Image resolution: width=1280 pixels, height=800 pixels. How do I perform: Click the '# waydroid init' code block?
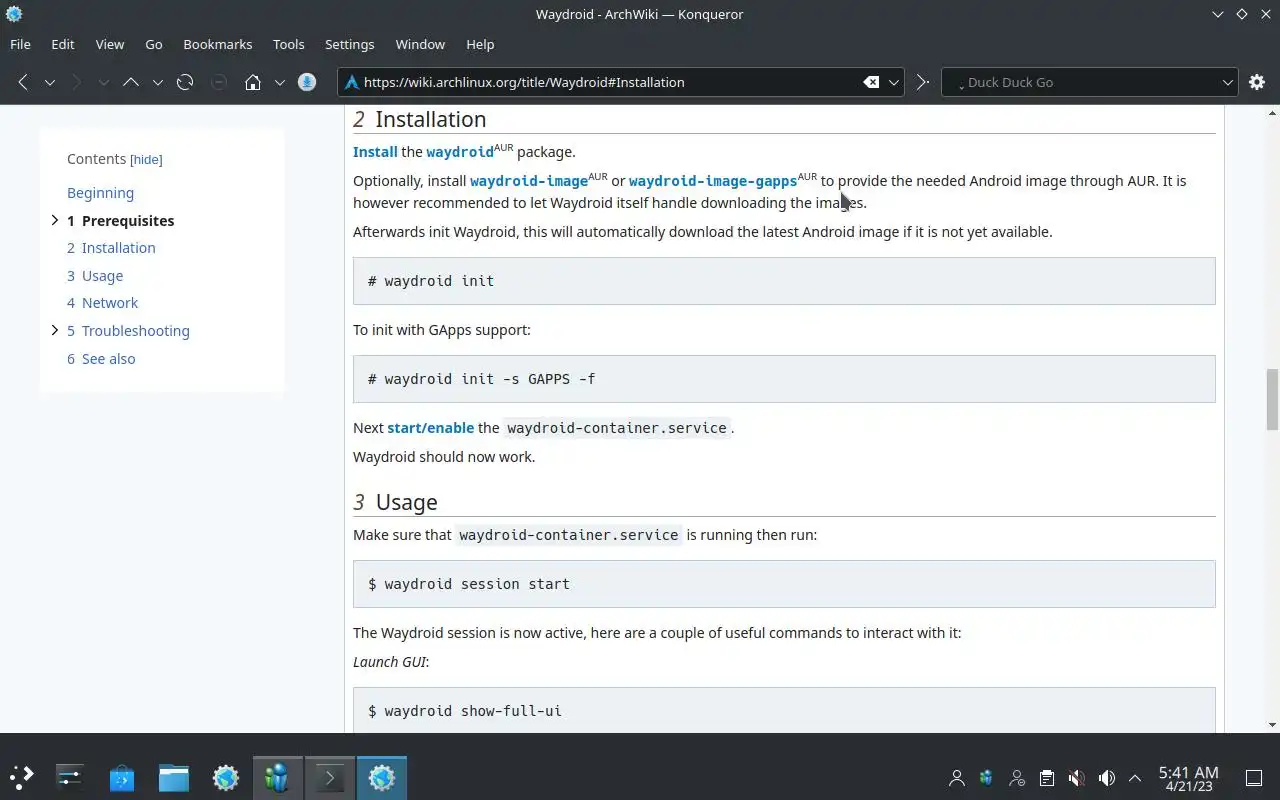[784, 281]
